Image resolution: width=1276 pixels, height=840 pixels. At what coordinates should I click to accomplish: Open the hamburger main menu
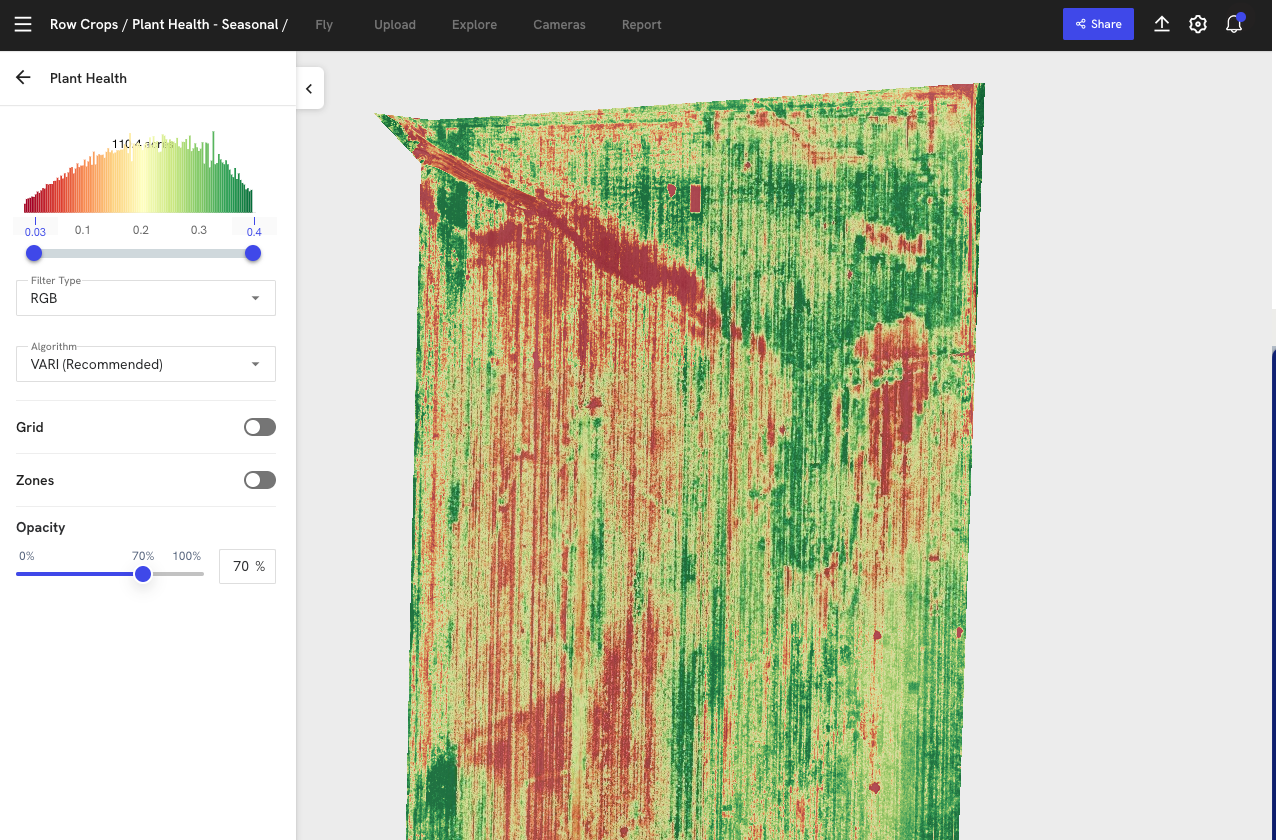(x=23, y=24)
